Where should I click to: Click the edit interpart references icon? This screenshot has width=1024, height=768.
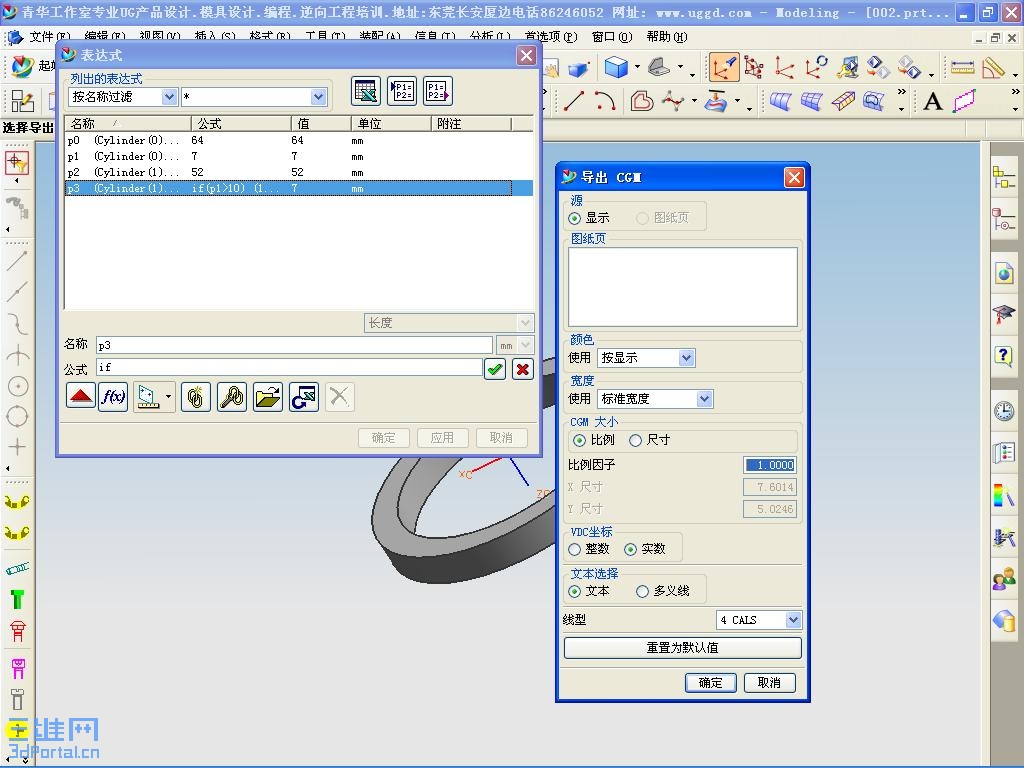click(x=232, y=396)
